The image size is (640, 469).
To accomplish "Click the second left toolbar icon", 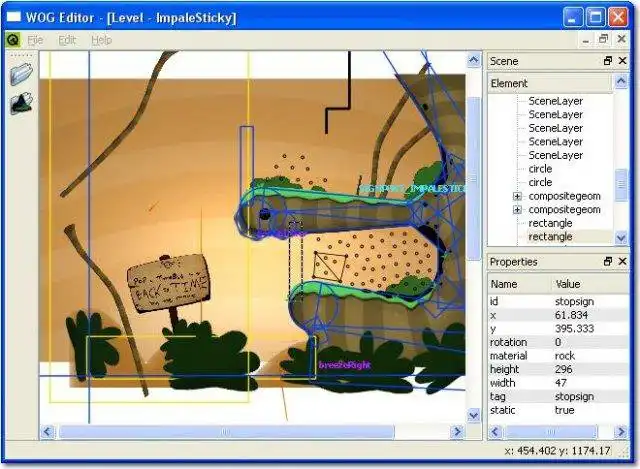I will tap(21, 104).
